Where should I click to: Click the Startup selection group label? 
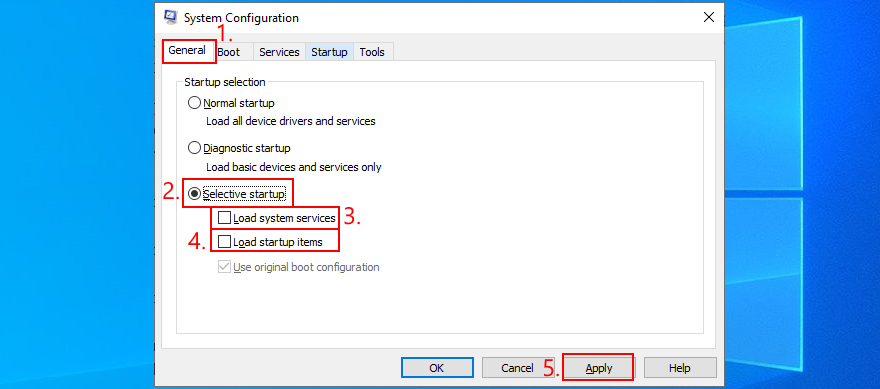(225, 82)
